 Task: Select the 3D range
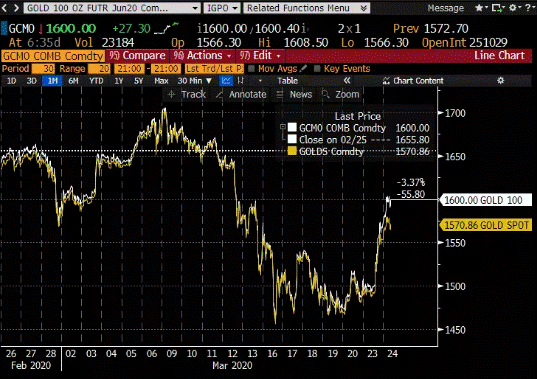pos(32,81)
